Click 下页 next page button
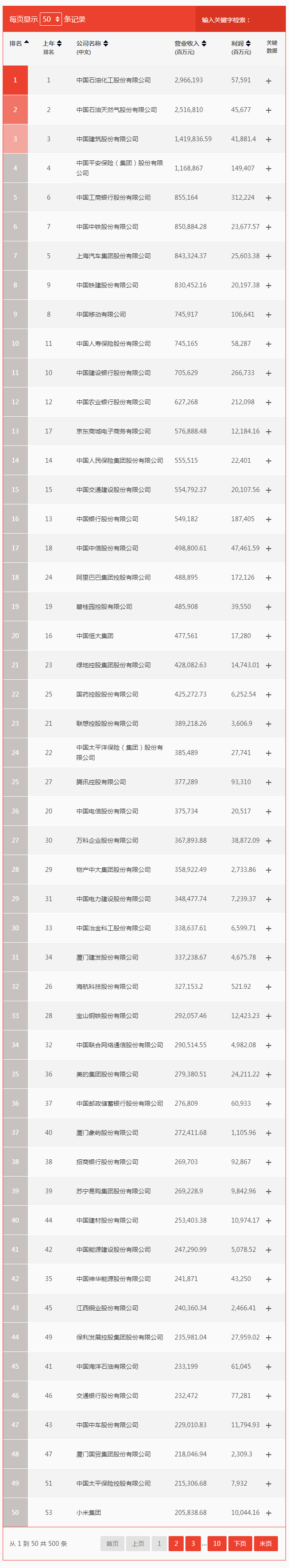The height and width of the screenshot is (1568, 289). click(240, 1543)
